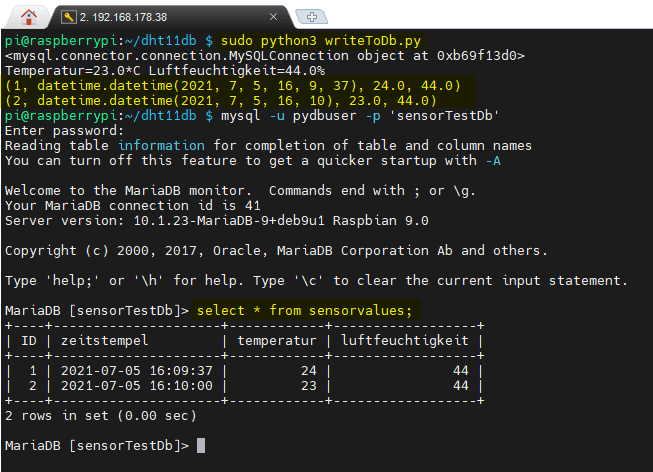Click the ID column header in the table
The height and width of the screenshot is (472, 653).
29,342
